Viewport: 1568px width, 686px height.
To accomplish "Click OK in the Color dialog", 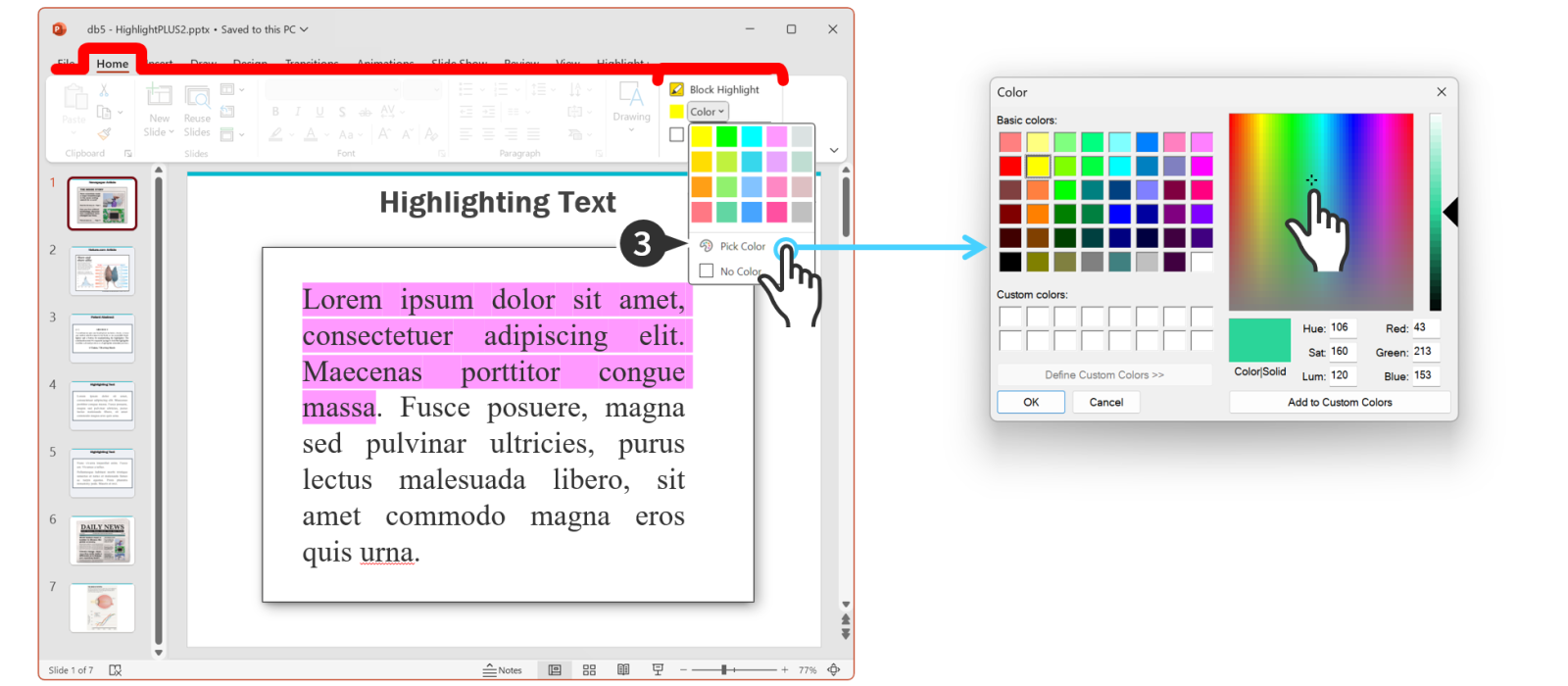I will (x=1031, y=402).
